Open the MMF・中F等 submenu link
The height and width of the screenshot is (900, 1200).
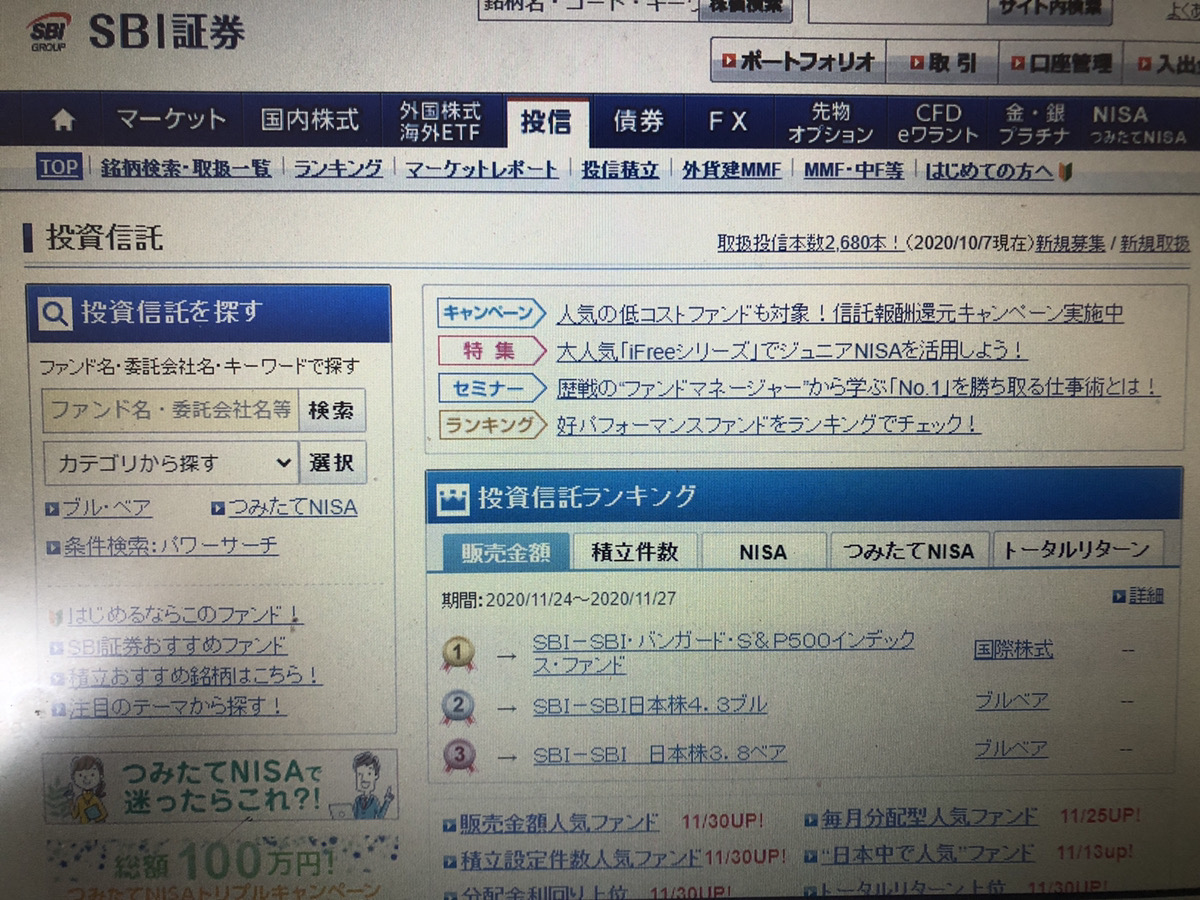tap(853, 171)
